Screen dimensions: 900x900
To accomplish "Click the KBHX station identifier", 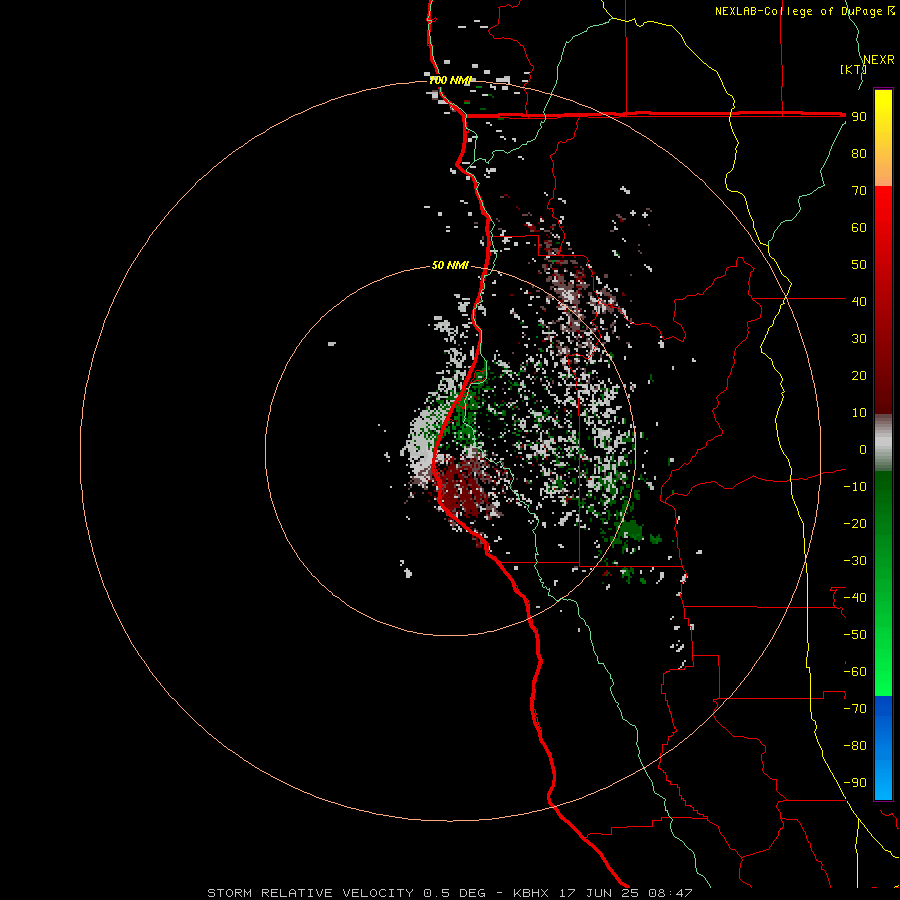I will point(531,893).
